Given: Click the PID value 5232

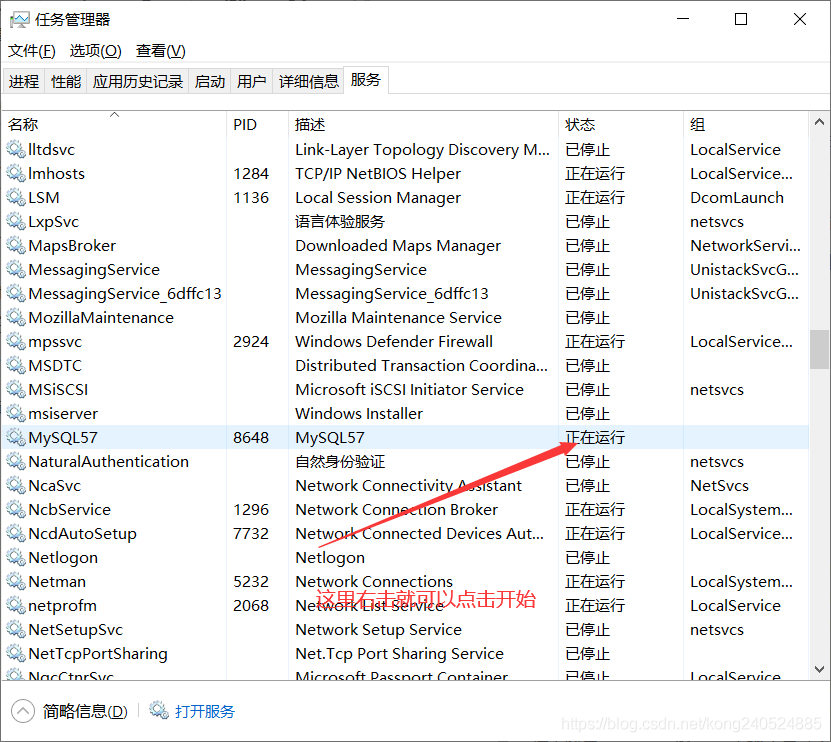Looking at the screenshot, I should [x=251, y=581].
